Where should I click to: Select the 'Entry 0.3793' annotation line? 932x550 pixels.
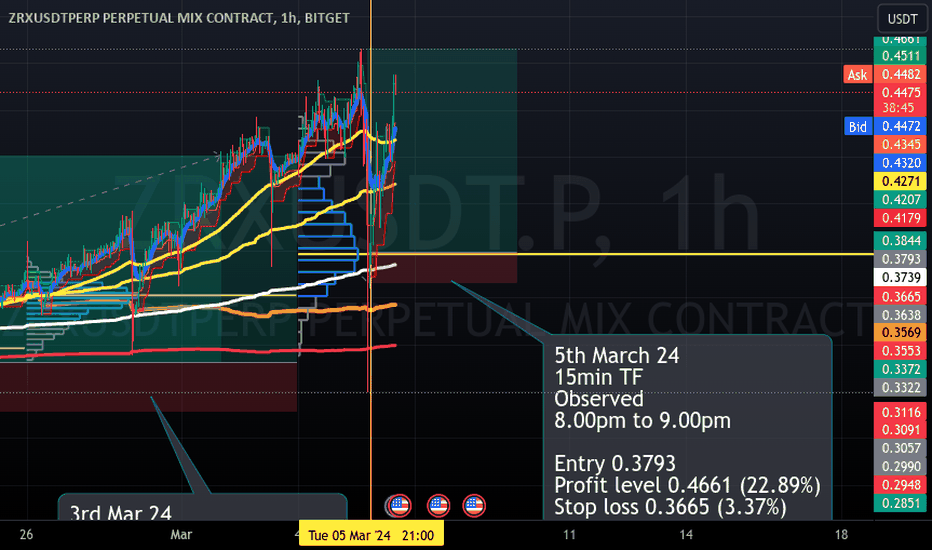point(615,463)
